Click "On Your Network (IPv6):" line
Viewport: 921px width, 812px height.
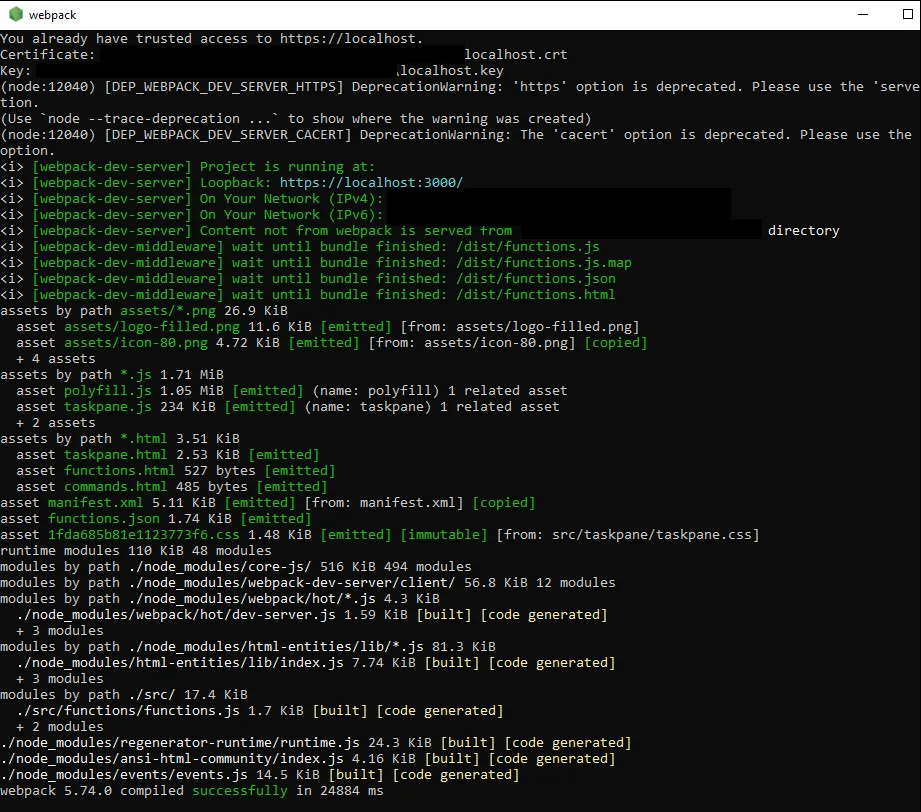tap(191, 214)
